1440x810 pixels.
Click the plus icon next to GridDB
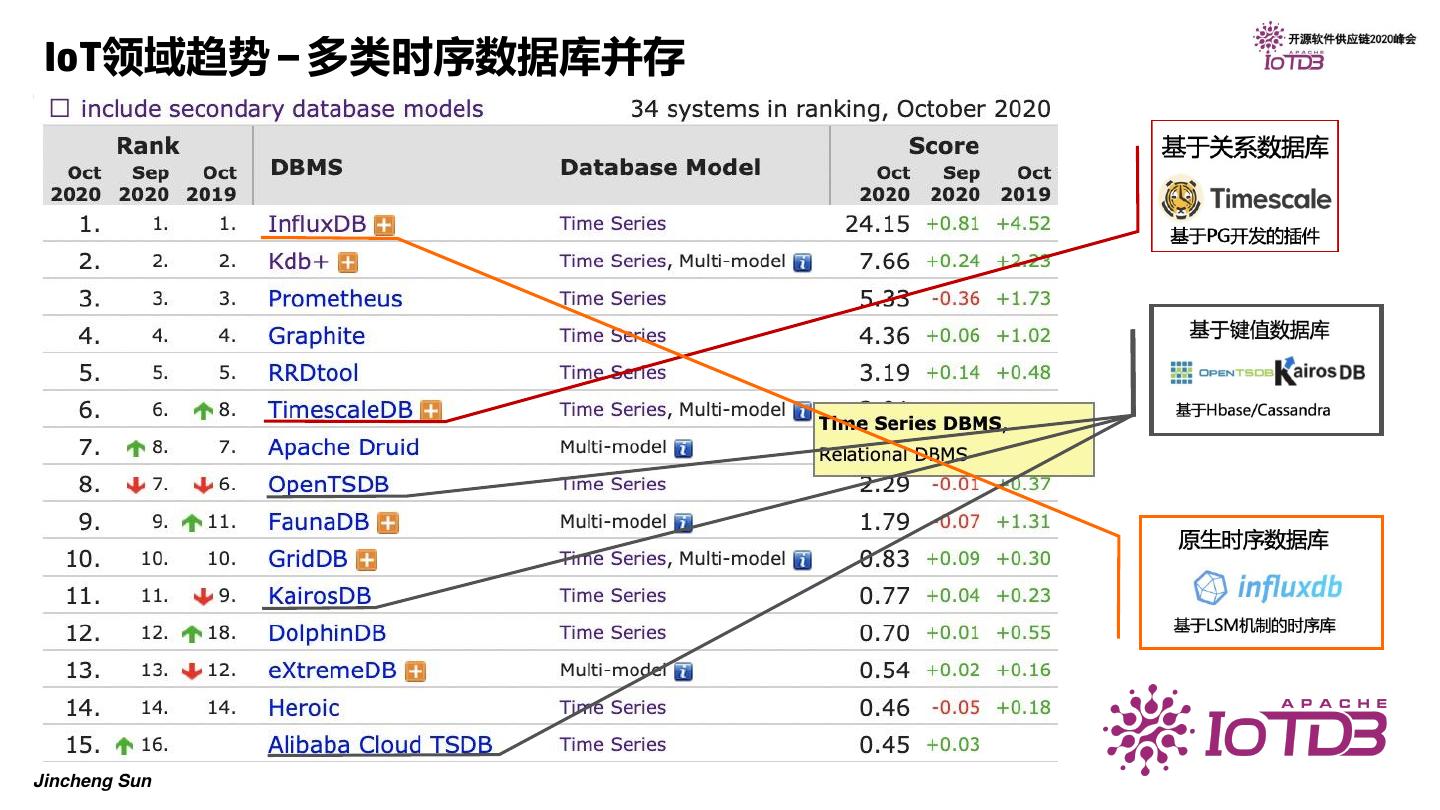click(x=367, y=560)
